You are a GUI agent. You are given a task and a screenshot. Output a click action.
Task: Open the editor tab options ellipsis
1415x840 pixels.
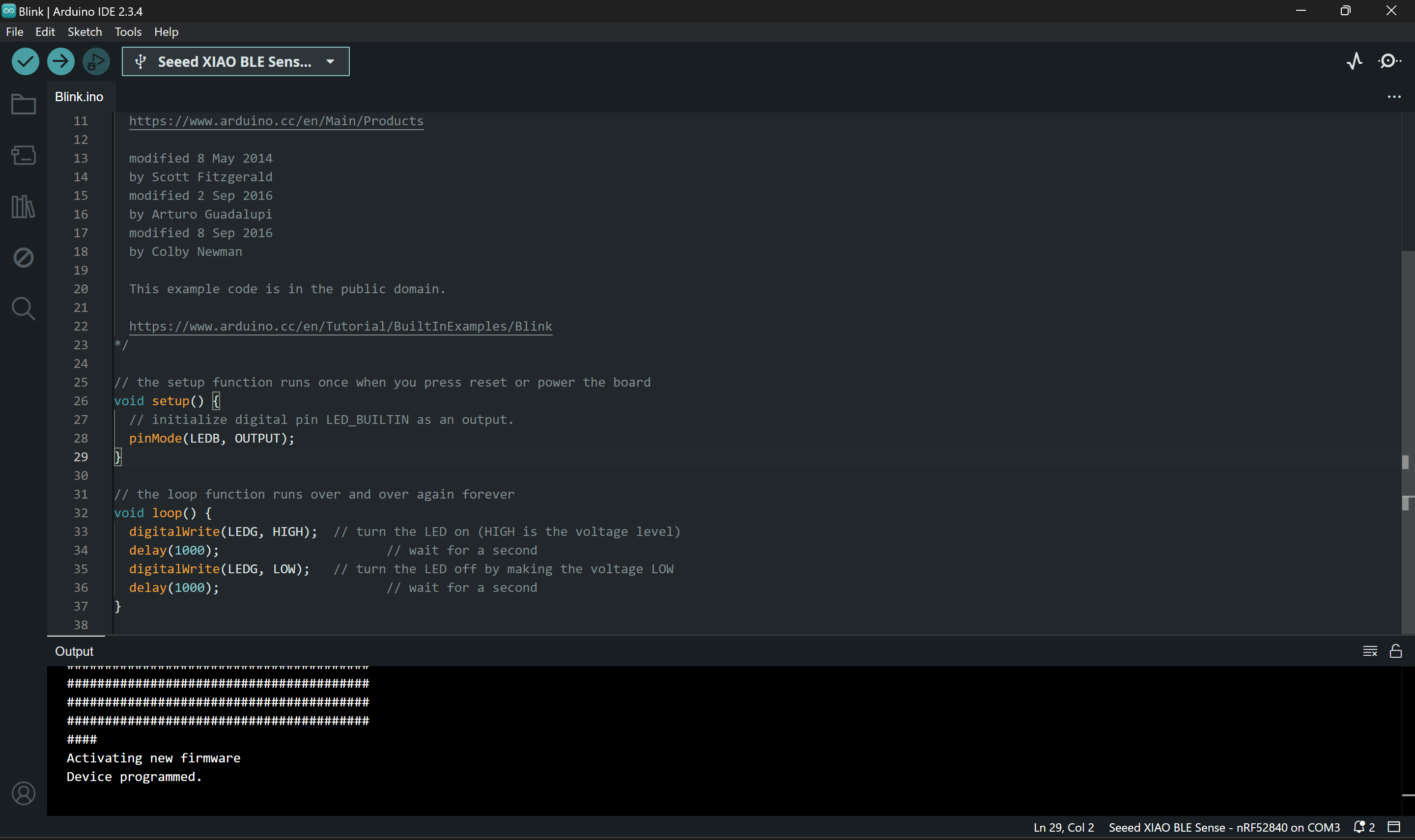click(x=1394, y=97)
